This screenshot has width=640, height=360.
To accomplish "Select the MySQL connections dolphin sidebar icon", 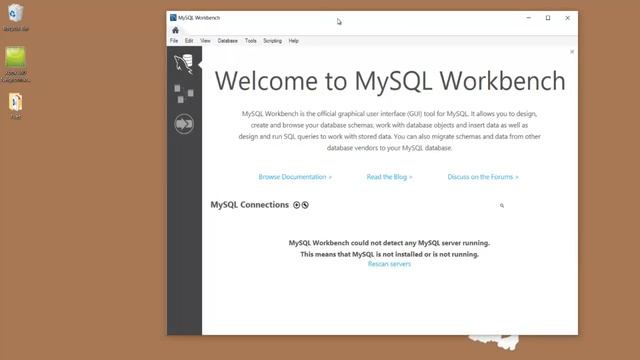I will pos(184,64).
